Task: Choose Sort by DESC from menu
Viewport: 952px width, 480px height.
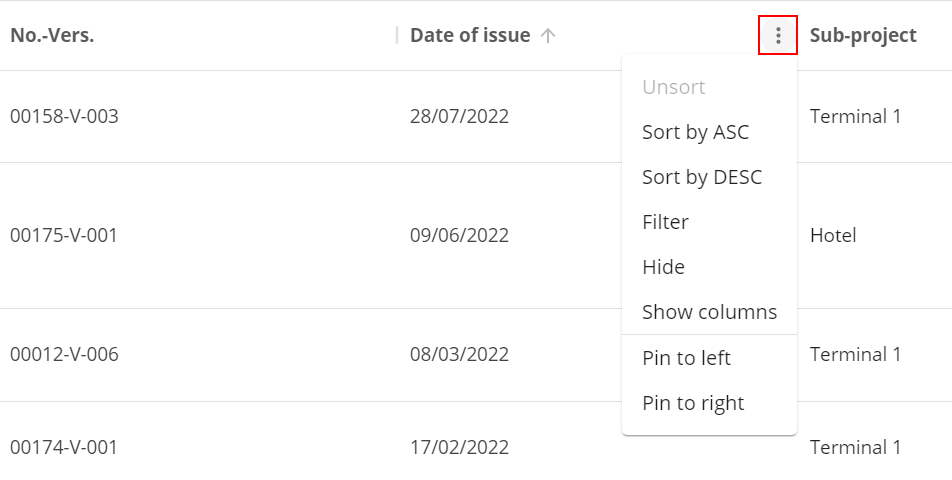Action: [x=701, y=177]
